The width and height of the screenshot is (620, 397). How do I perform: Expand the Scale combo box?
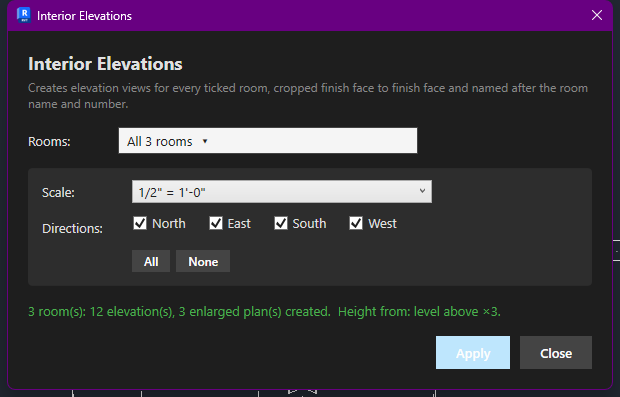(x=282, y=192)
